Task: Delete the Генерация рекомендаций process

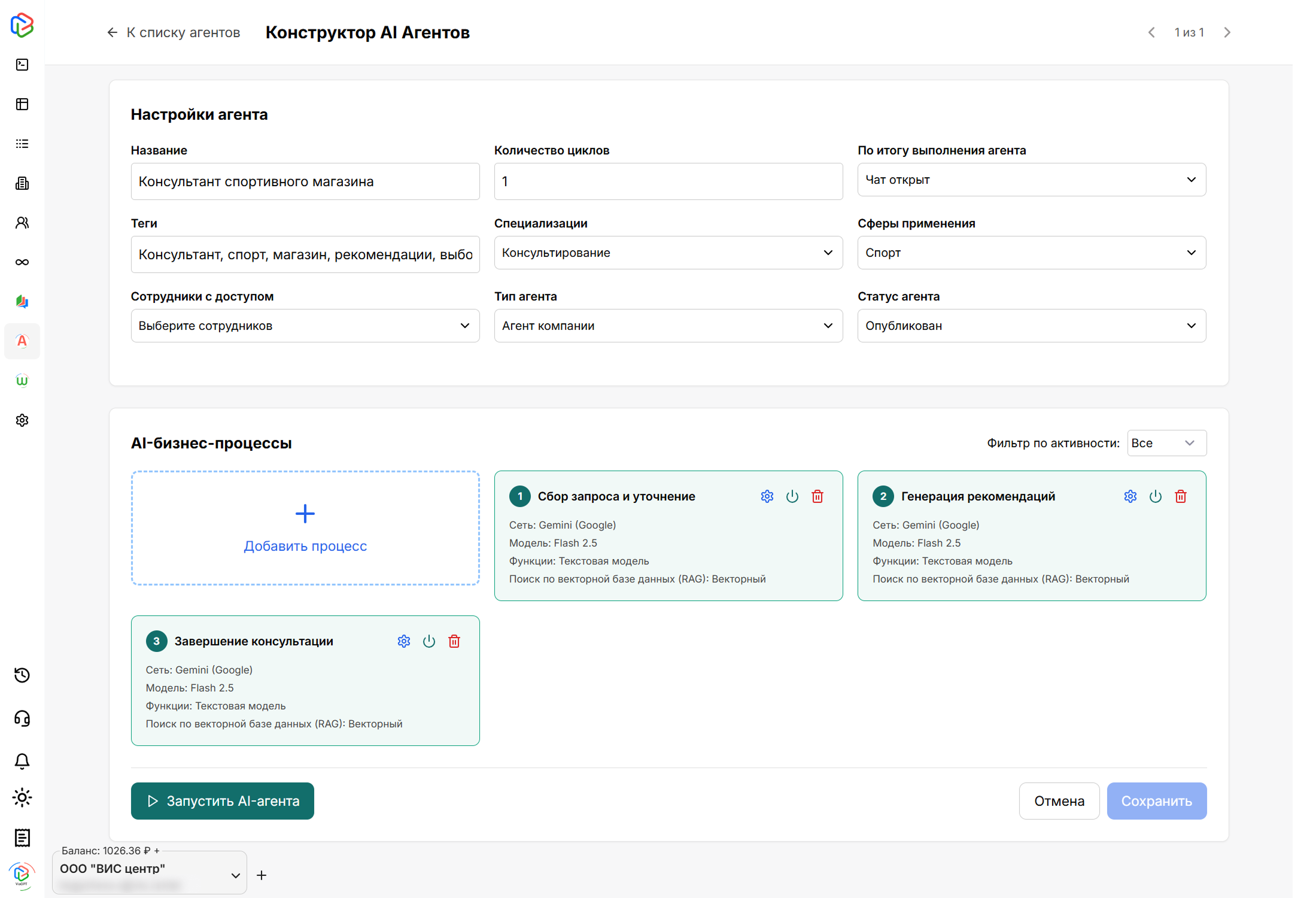Action: [1180, 496]
